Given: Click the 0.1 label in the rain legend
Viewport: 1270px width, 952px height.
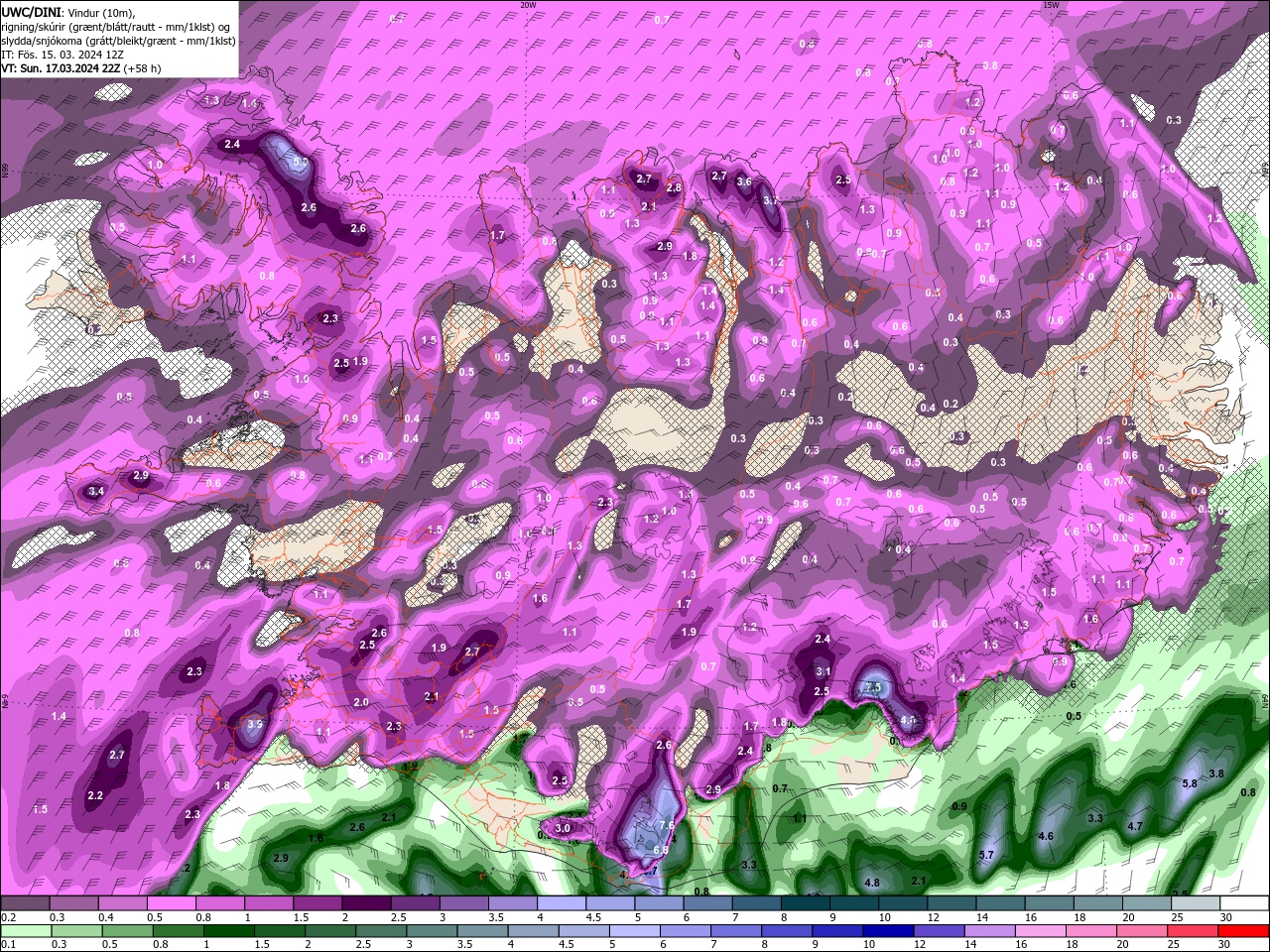Looking at the screenshot, I should [x=8, y=945].
